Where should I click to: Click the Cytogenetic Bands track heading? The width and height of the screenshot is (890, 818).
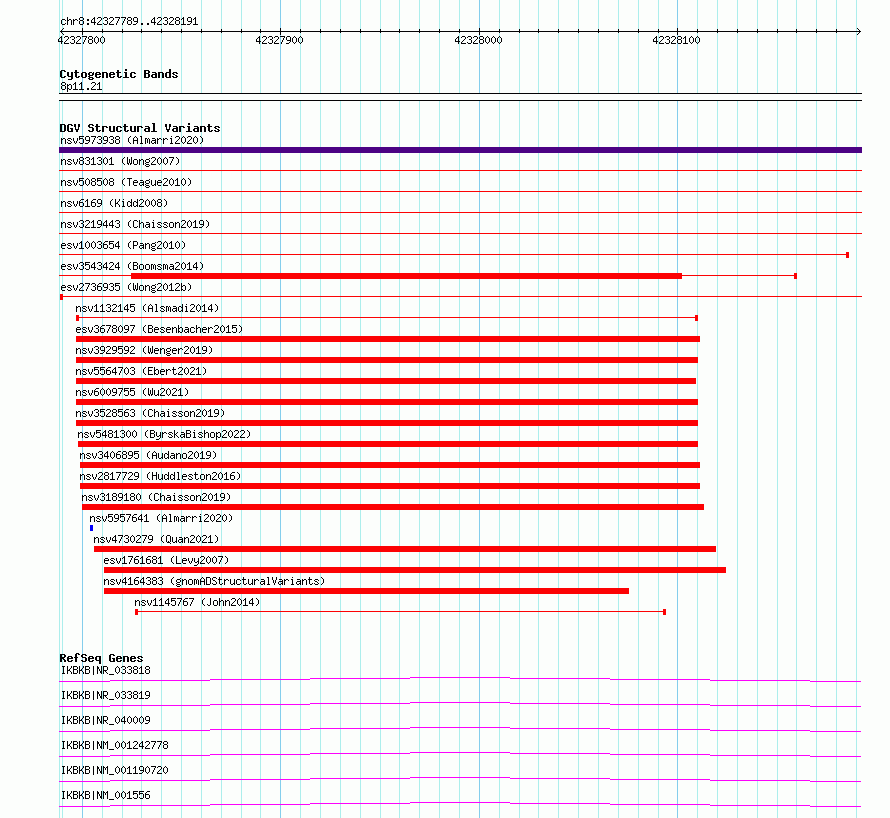pos(119,74)
